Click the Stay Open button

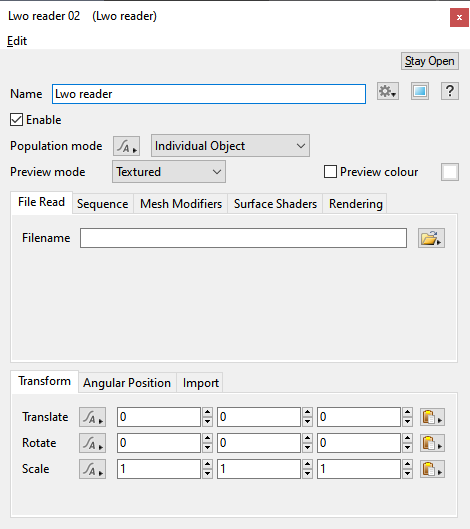coord(430,61)
